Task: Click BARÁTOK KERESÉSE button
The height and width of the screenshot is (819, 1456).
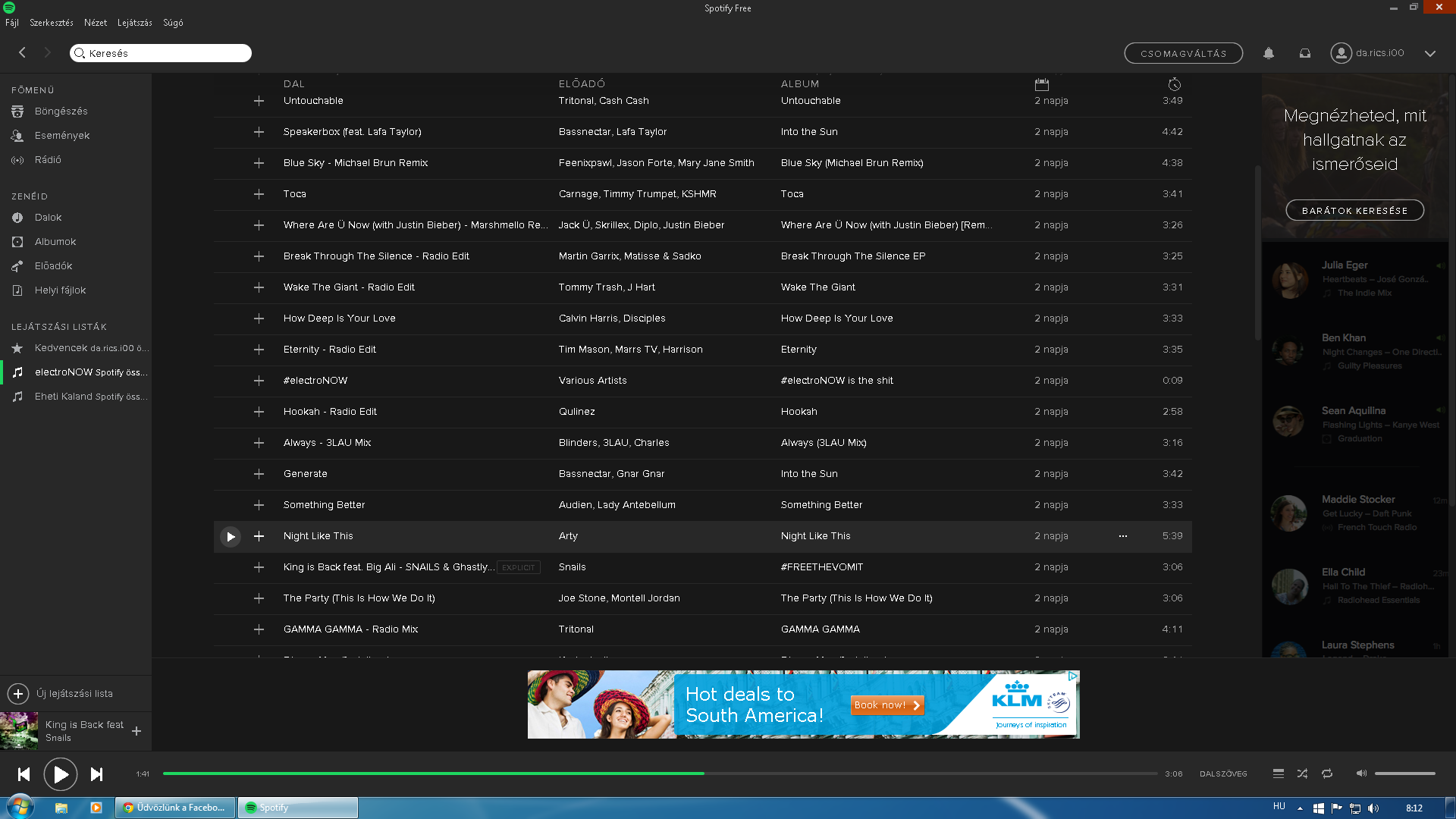Action: click(x=1354, y=211)
